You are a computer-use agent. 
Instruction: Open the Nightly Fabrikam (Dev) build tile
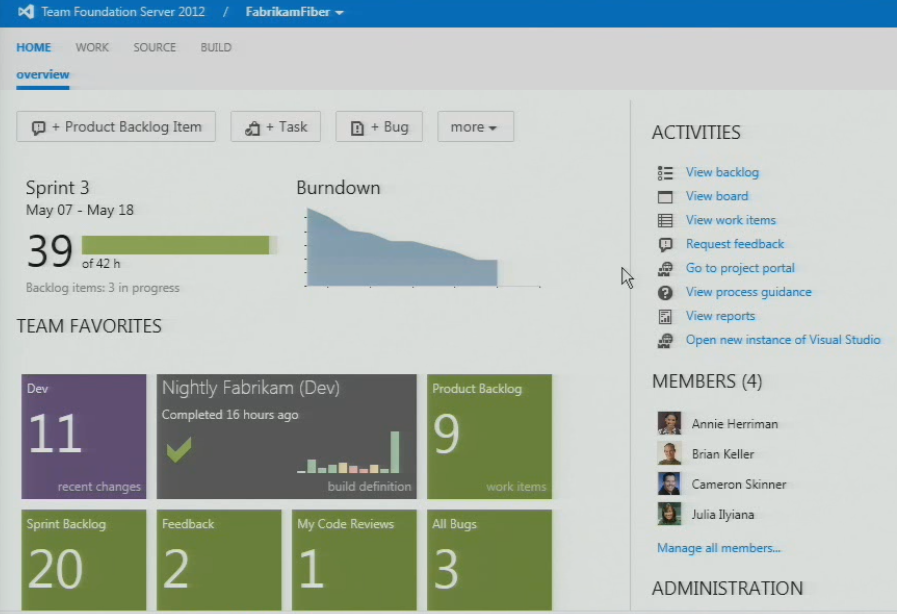click(x=287, y=437)
